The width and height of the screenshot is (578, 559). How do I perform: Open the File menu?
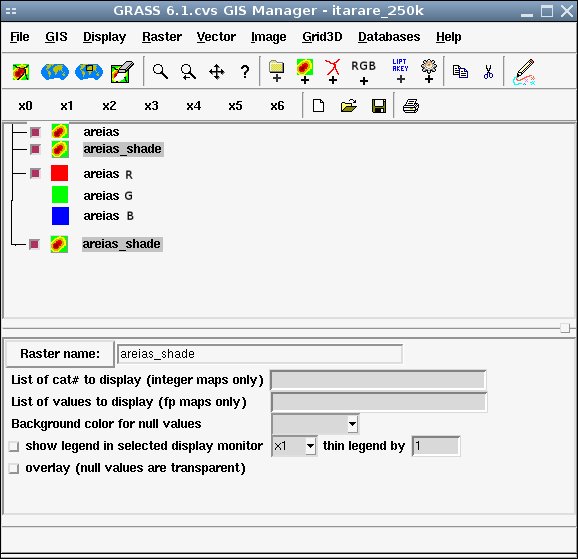(20, 37)
